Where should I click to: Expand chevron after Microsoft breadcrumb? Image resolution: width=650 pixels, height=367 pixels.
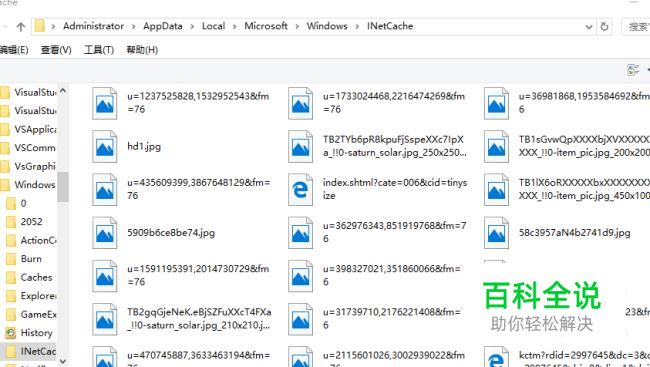297,27
